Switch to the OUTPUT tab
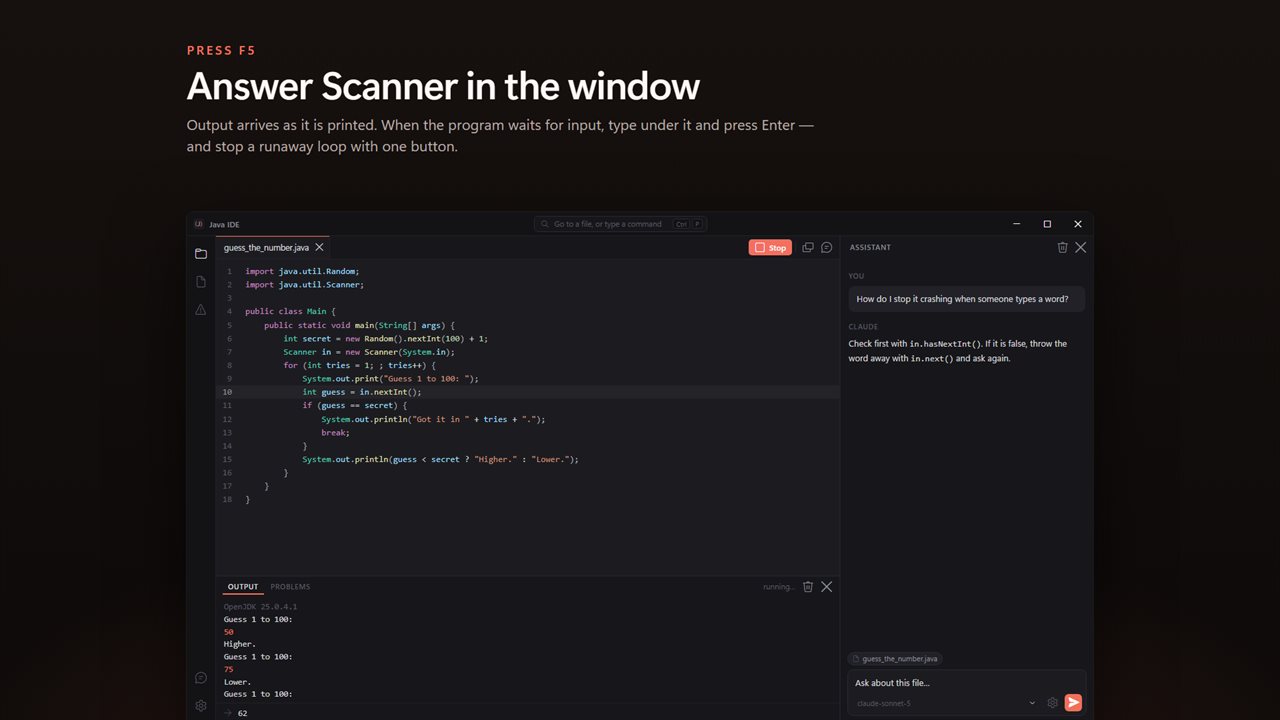The image size is (1280, 720). (x=243, y=587)
